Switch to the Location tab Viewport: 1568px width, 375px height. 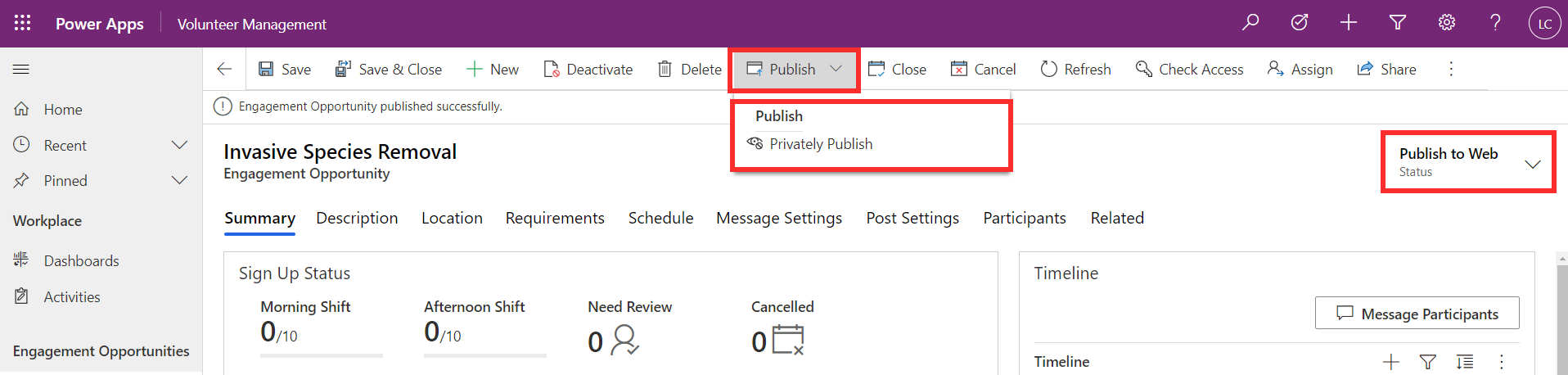[x=452, y=219]
